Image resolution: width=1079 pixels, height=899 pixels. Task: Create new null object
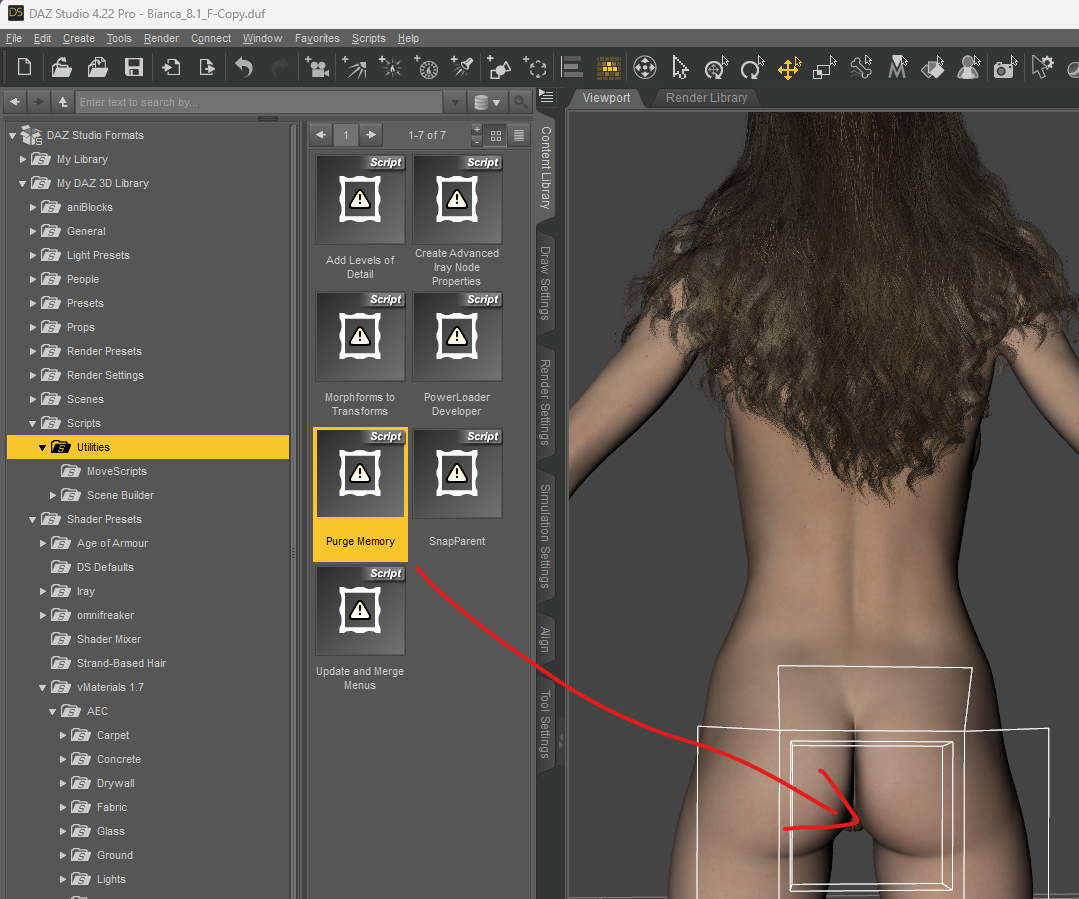[x=535, y=67]
